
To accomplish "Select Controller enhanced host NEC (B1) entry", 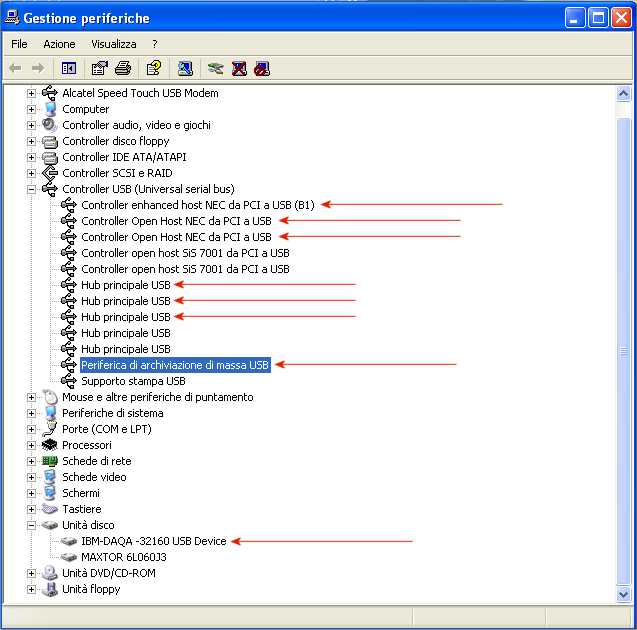I will [x=198, y=205].
